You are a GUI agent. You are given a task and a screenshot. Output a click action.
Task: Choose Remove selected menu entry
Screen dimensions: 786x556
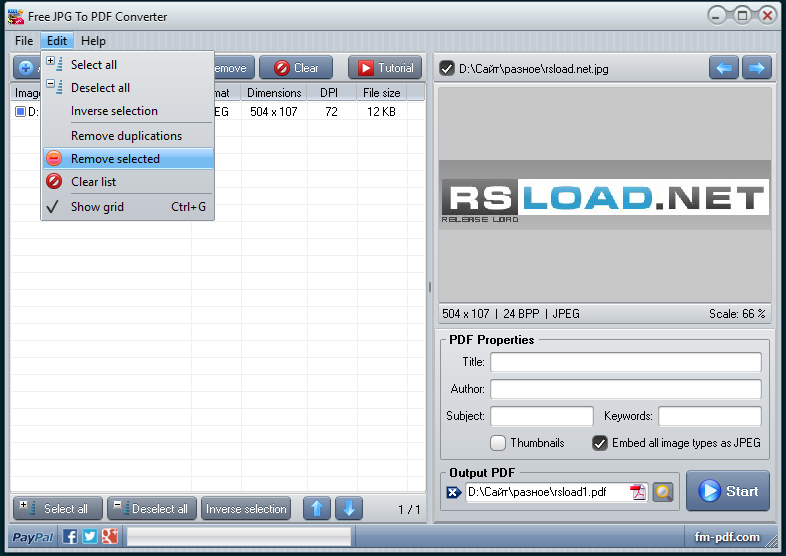tap(128, 158)
